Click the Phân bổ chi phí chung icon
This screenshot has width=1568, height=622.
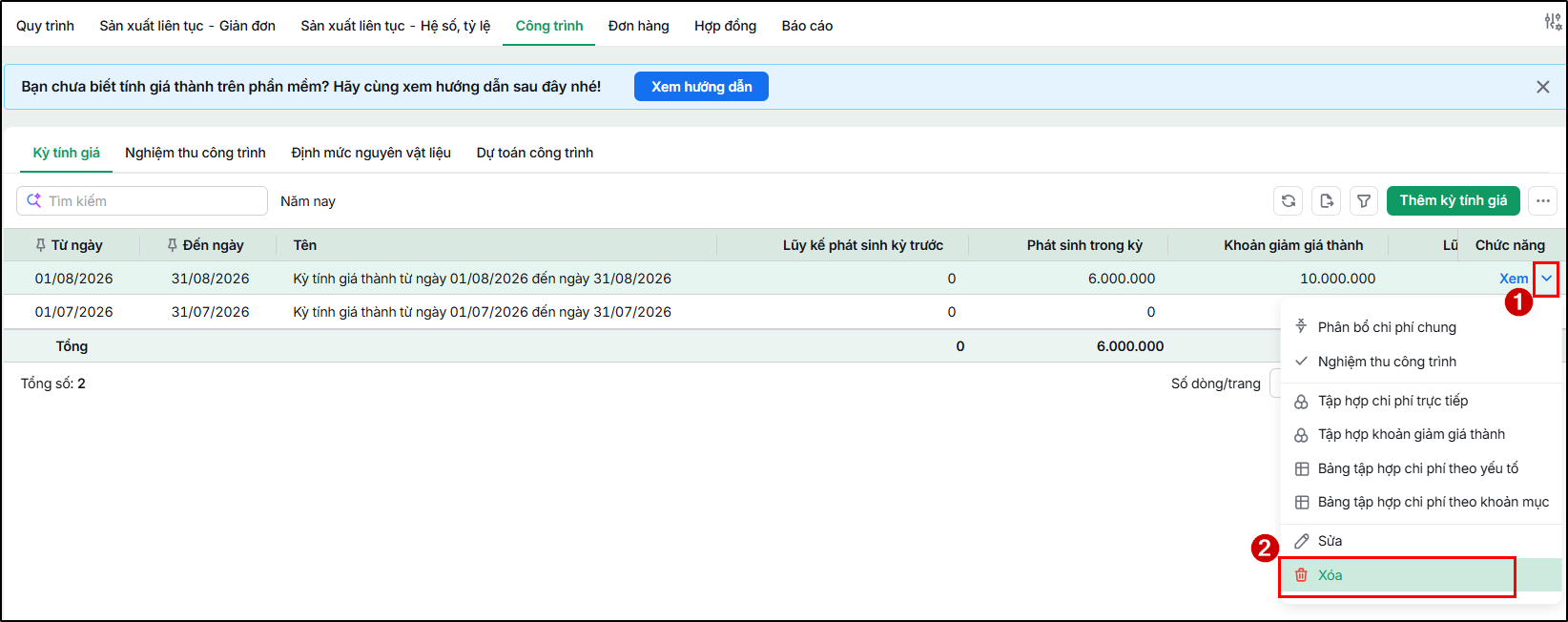click(x=1301, y=327)
